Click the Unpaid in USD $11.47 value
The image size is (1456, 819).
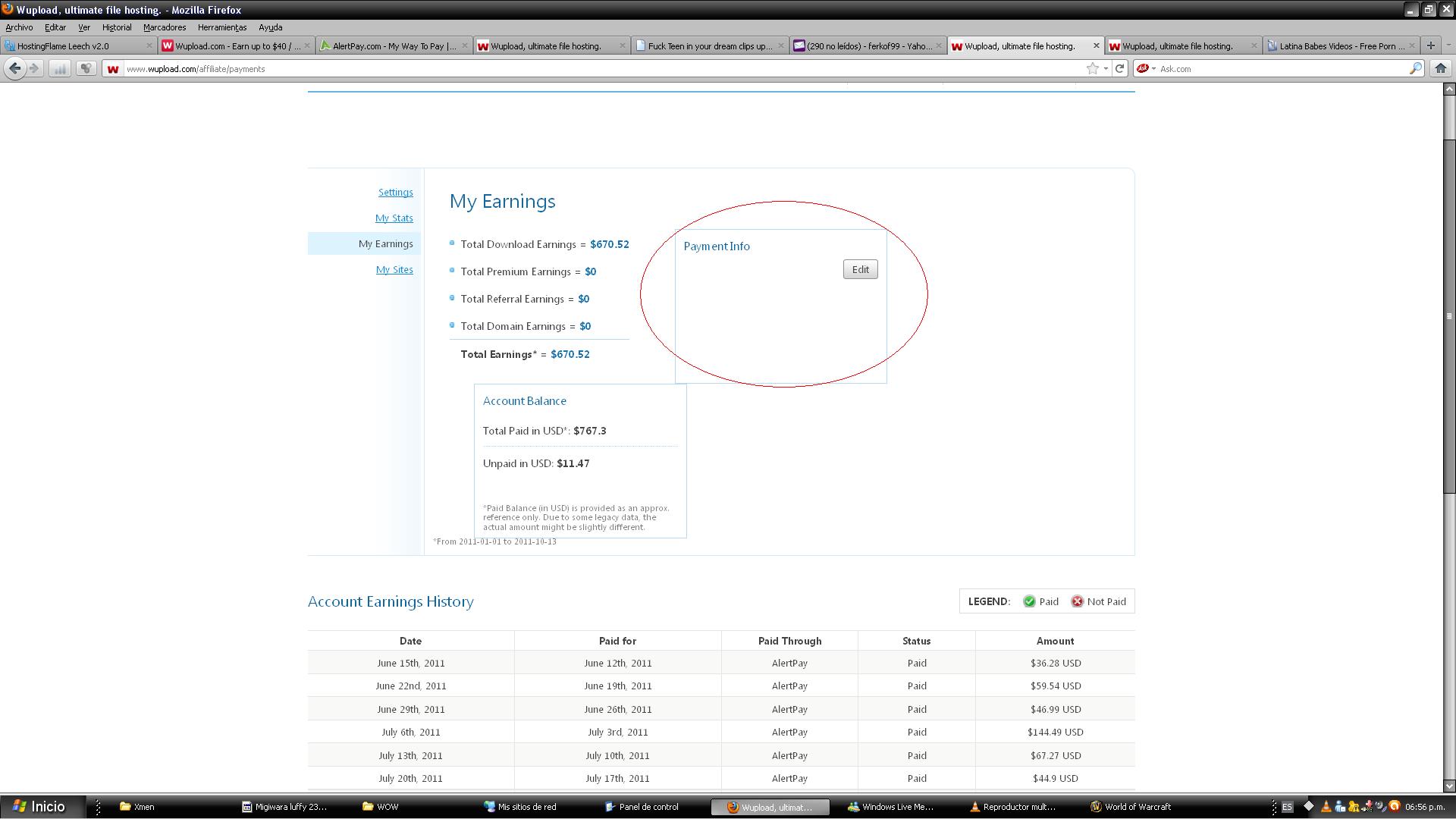point(573,463)
